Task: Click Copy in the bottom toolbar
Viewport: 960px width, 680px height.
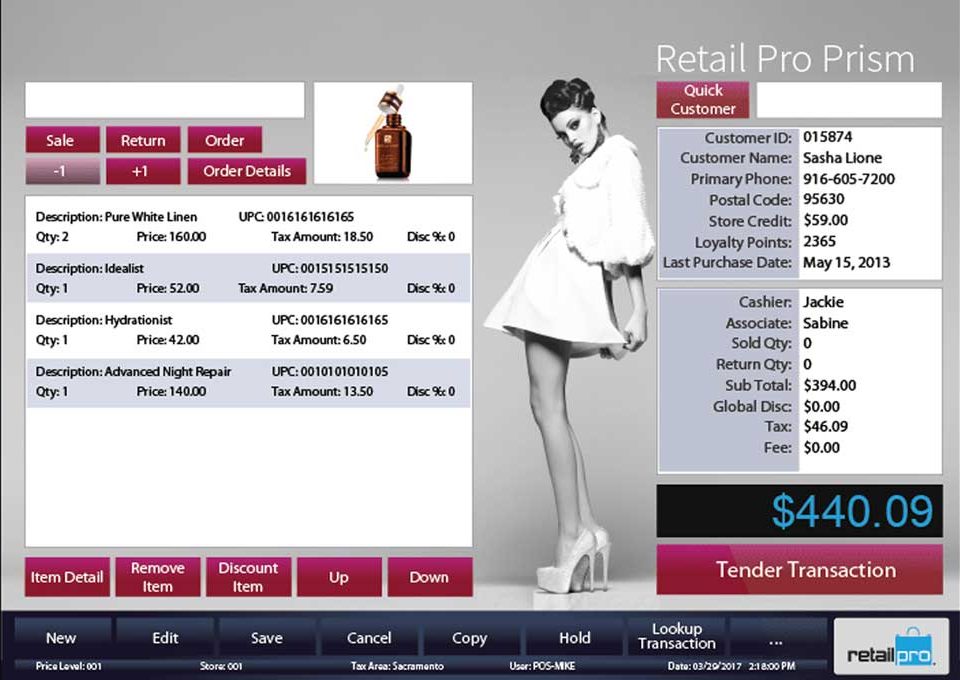Action: coord(470,638)
